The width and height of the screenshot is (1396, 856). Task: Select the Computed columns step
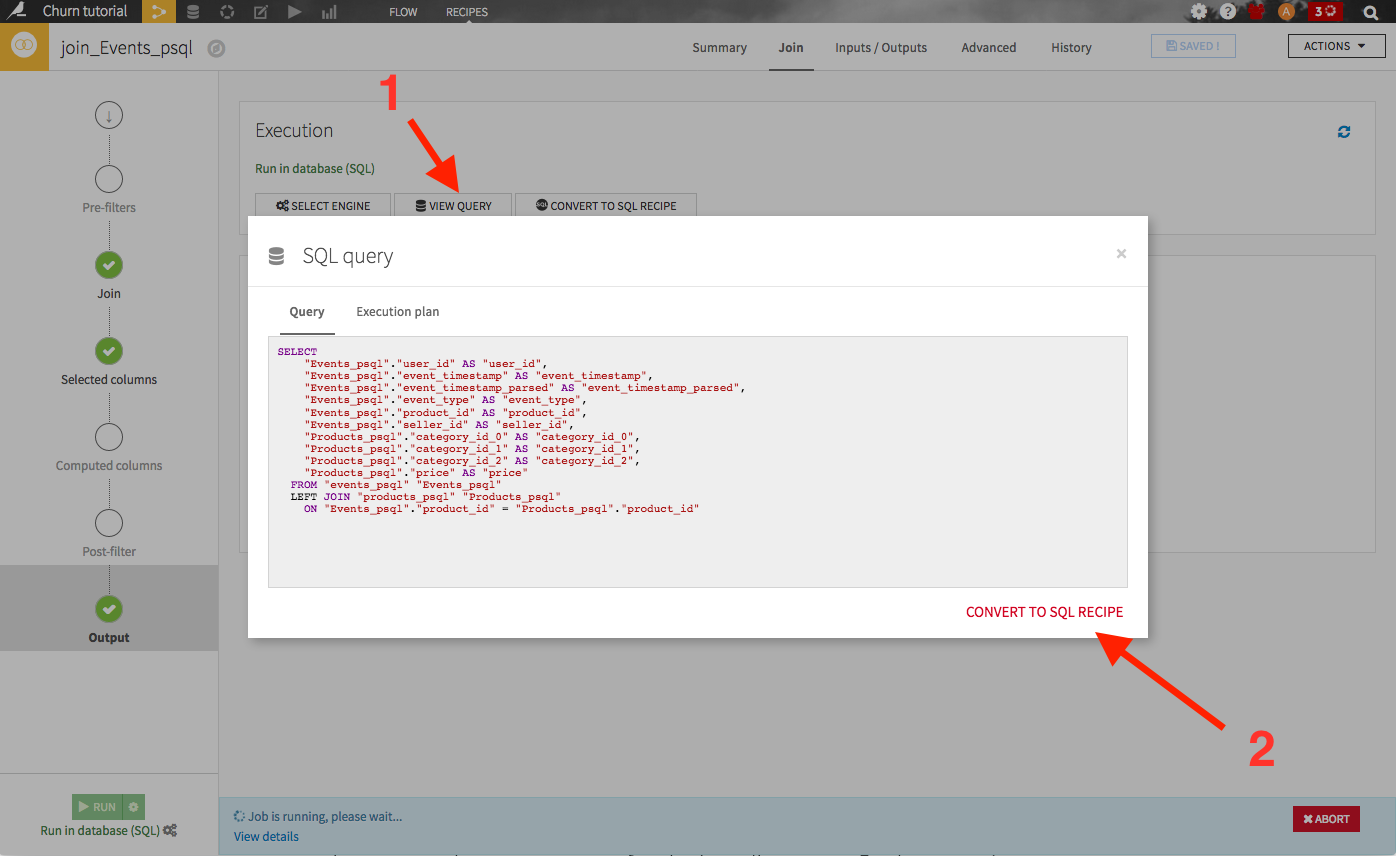tap(108, 437)
